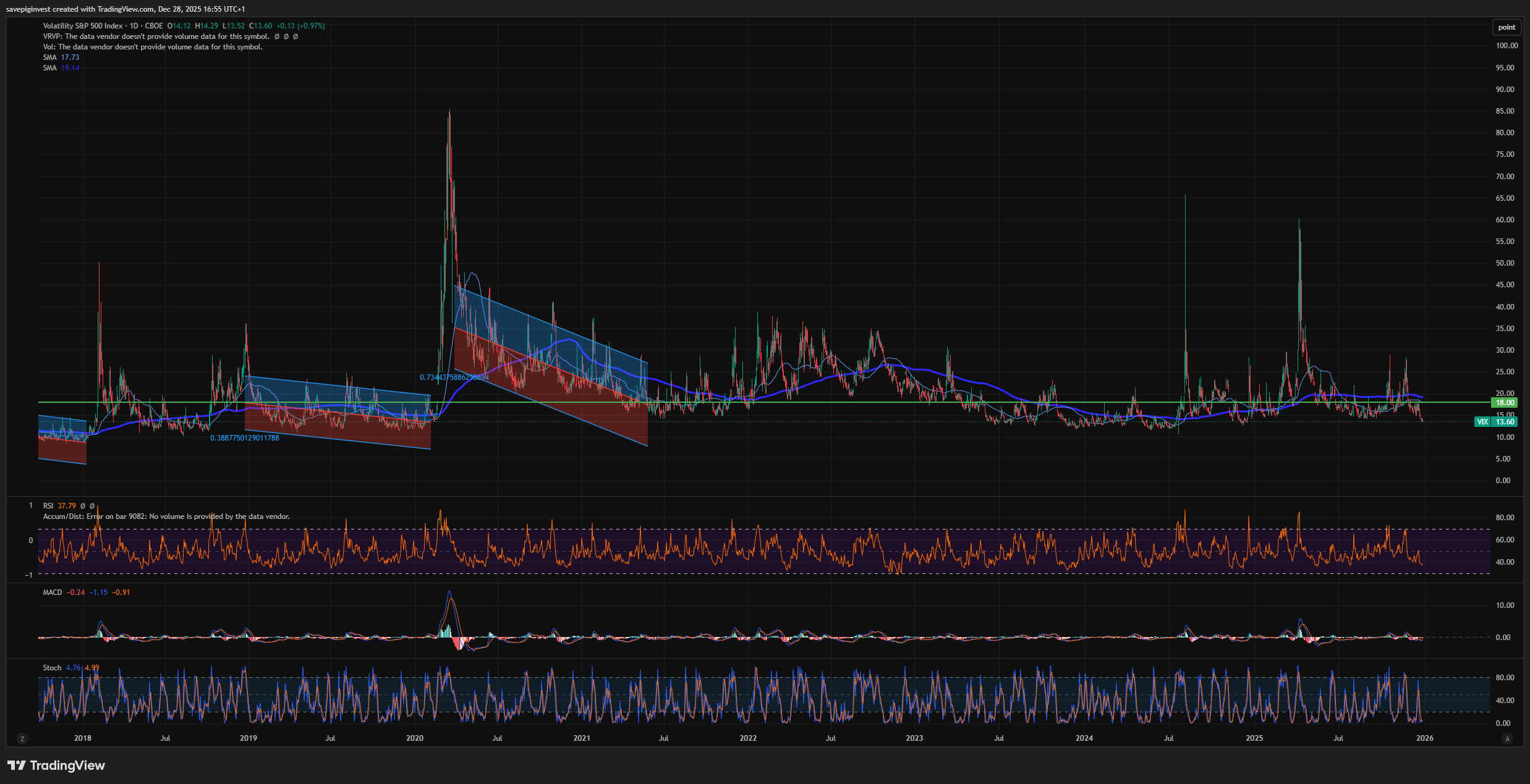
Task: Expand the MACD pane legend
Action: [53, 592]
